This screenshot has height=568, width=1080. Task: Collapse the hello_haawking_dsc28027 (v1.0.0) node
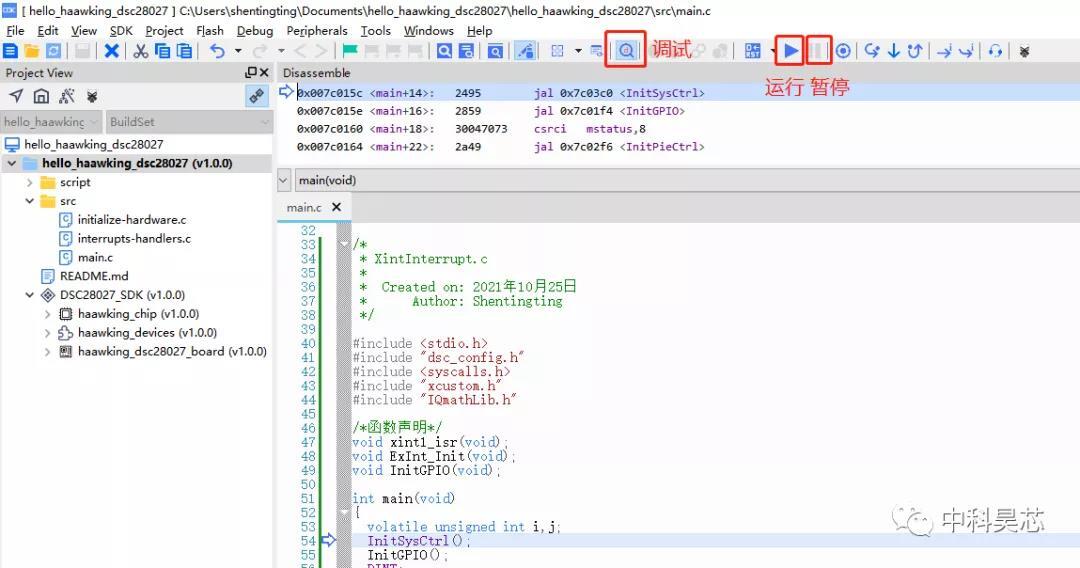pos(12,163)
